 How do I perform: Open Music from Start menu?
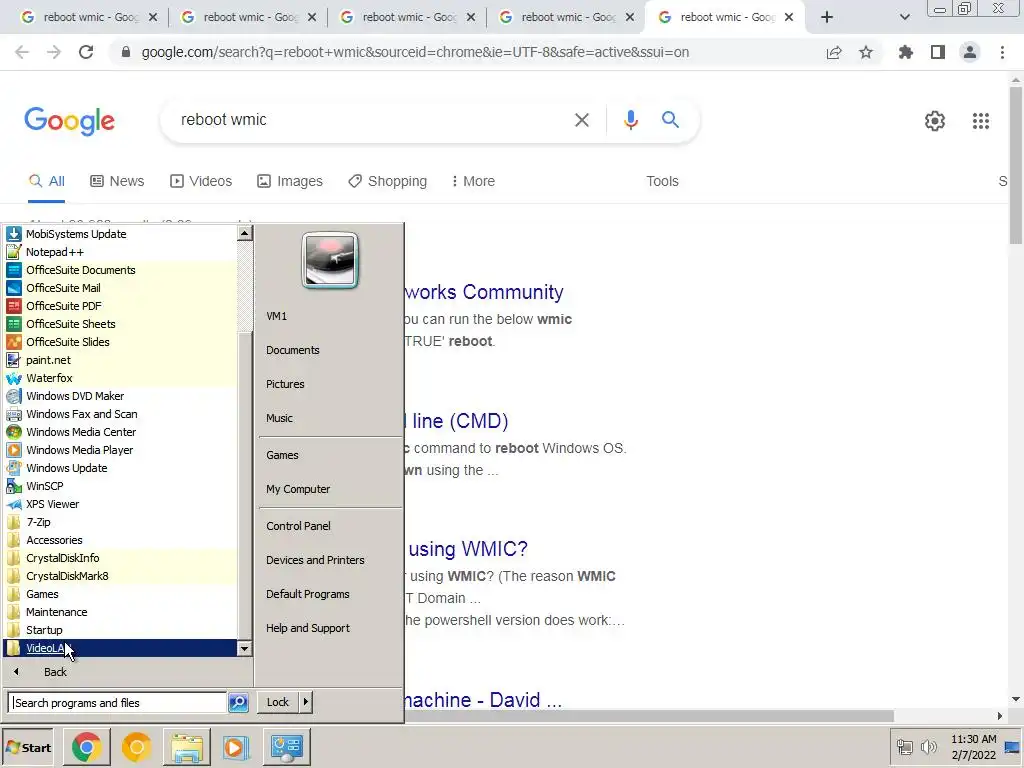coord(279,418)
